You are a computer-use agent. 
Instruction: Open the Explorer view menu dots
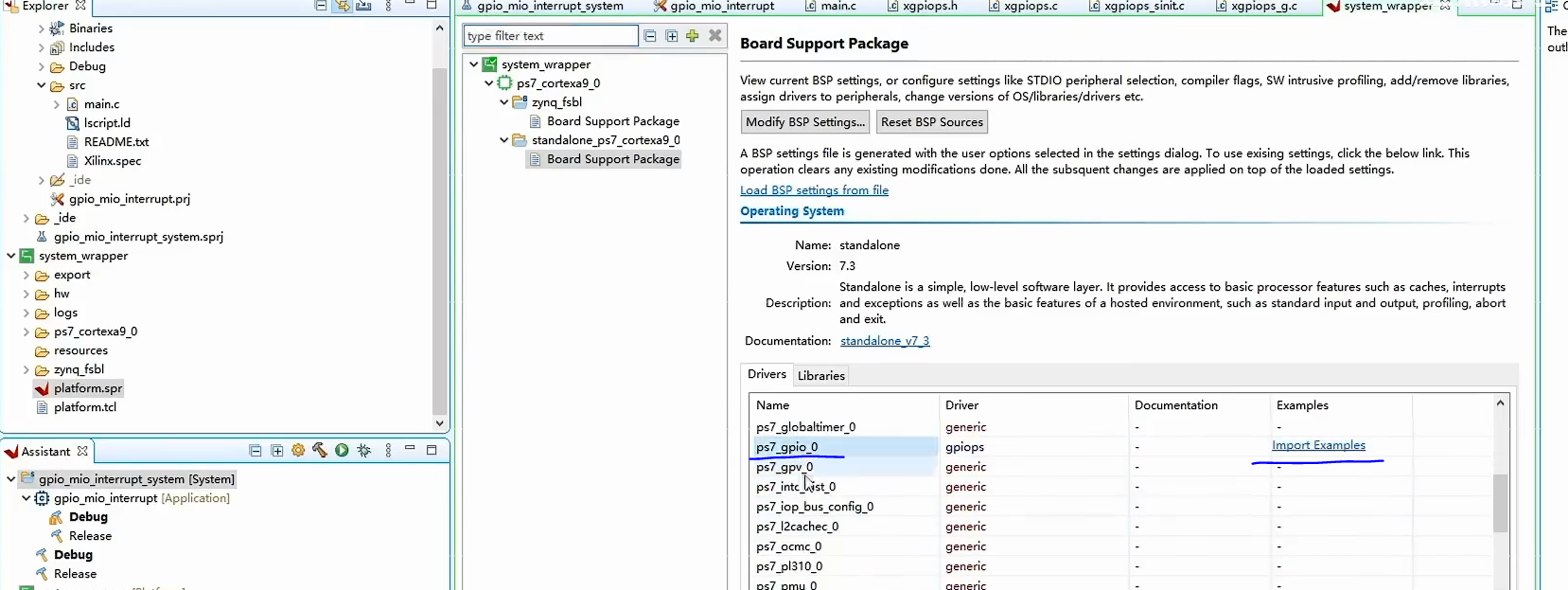389,6
